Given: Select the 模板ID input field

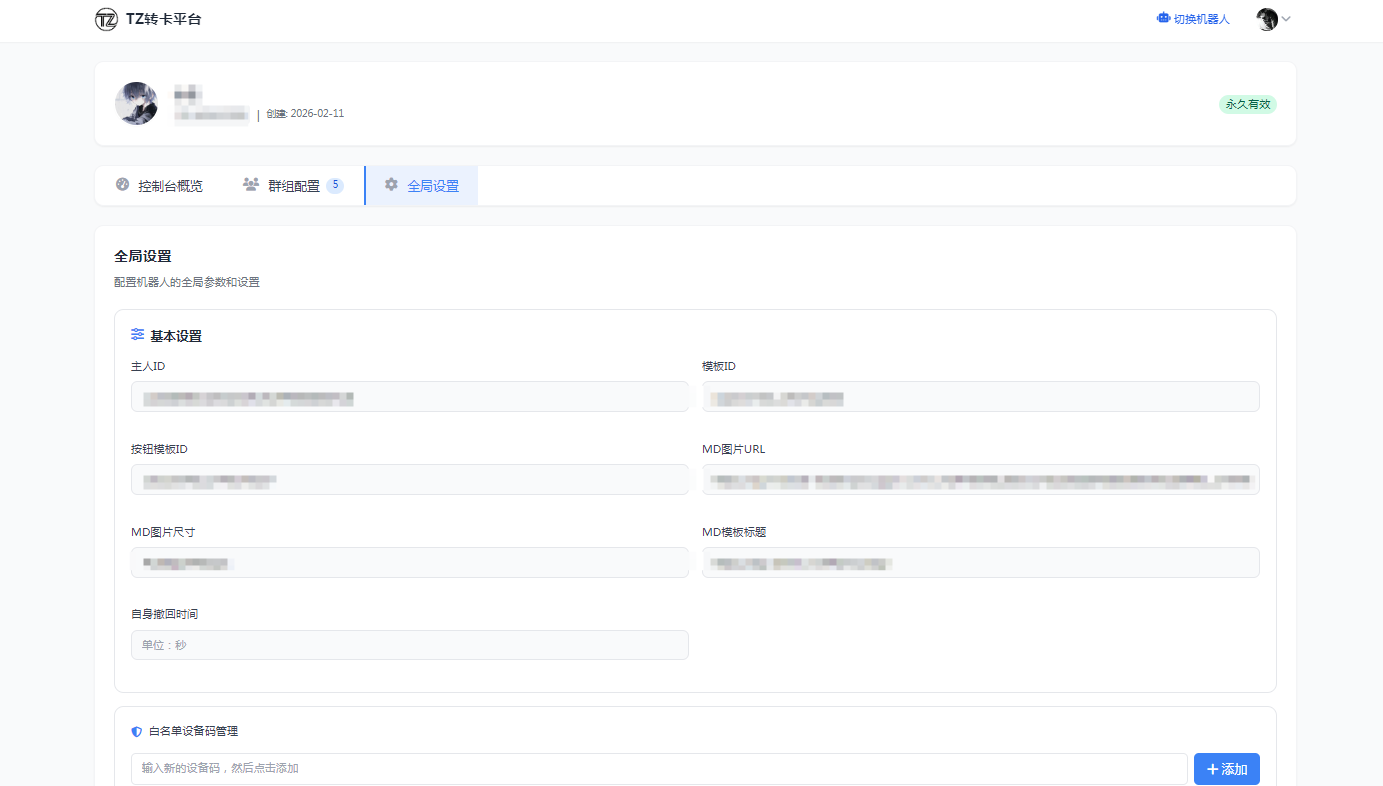Looking at the screenshot, I should 980,397.
